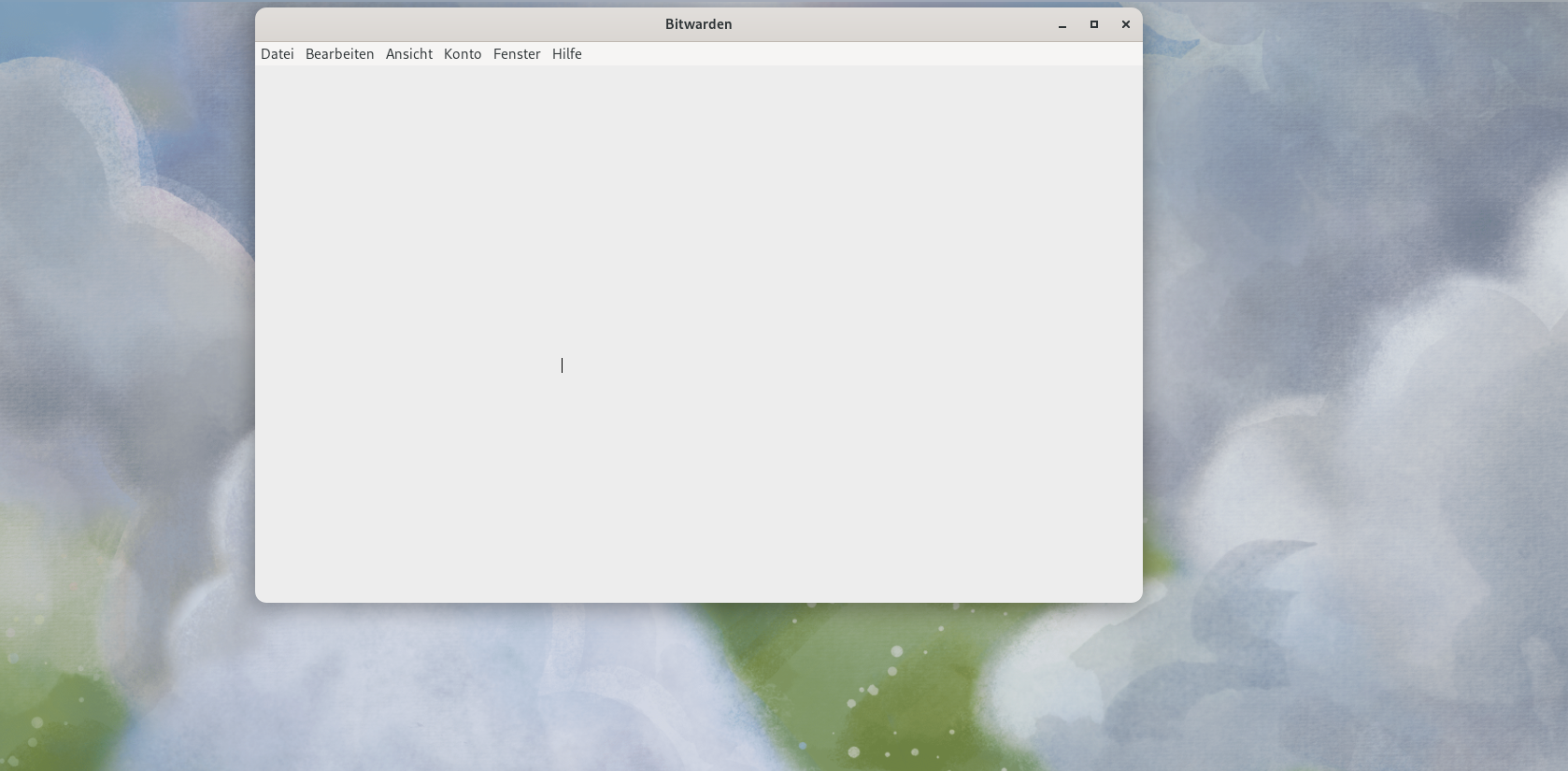Expand the Ansicht menu

click(408, 54)
